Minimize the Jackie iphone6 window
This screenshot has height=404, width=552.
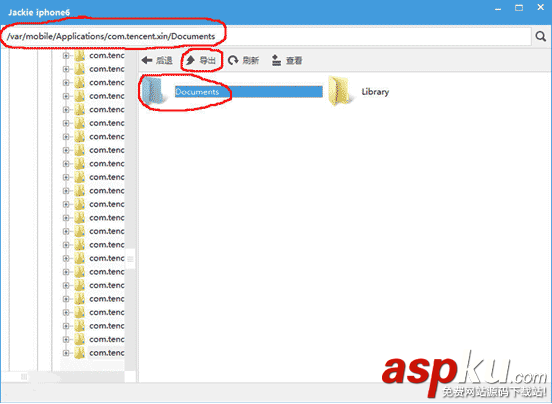pos(498,9)
